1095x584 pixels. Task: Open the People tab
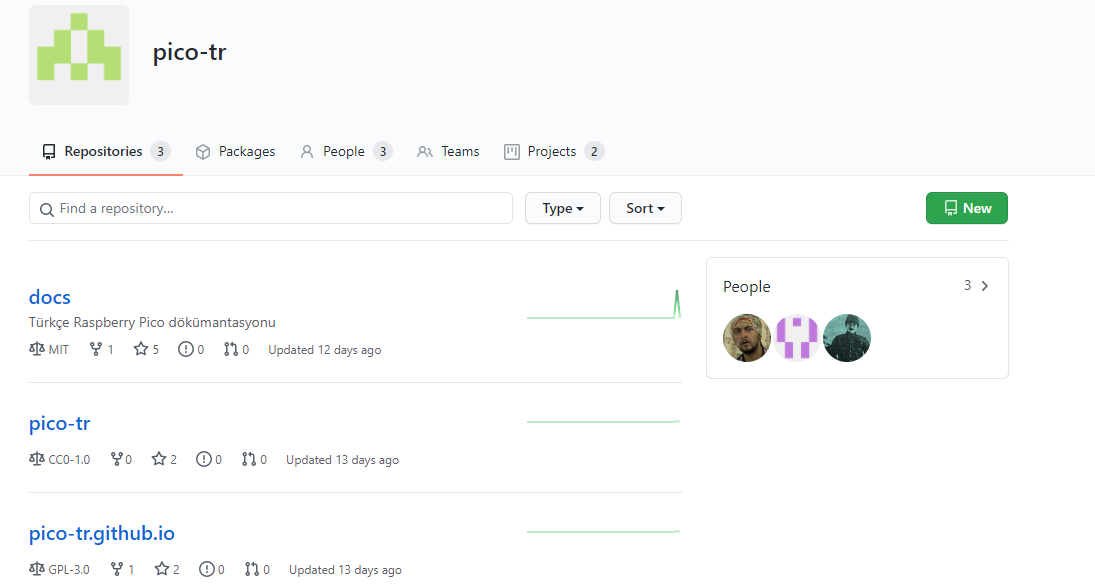[x=346, y=152]
